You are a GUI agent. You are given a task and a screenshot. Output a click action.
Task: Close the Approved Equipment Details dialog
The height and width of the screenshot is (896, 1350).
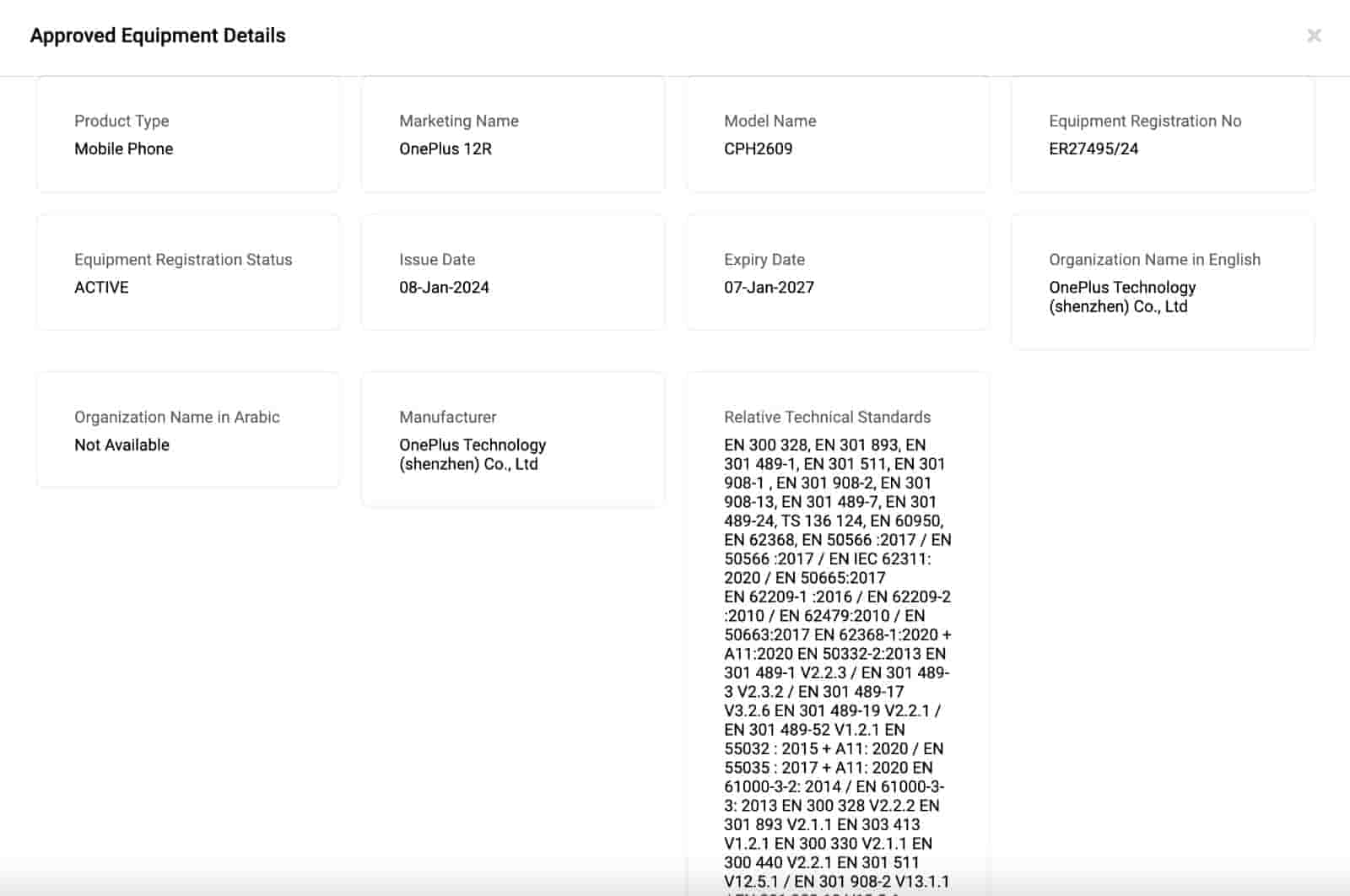tap(1314, 35)
